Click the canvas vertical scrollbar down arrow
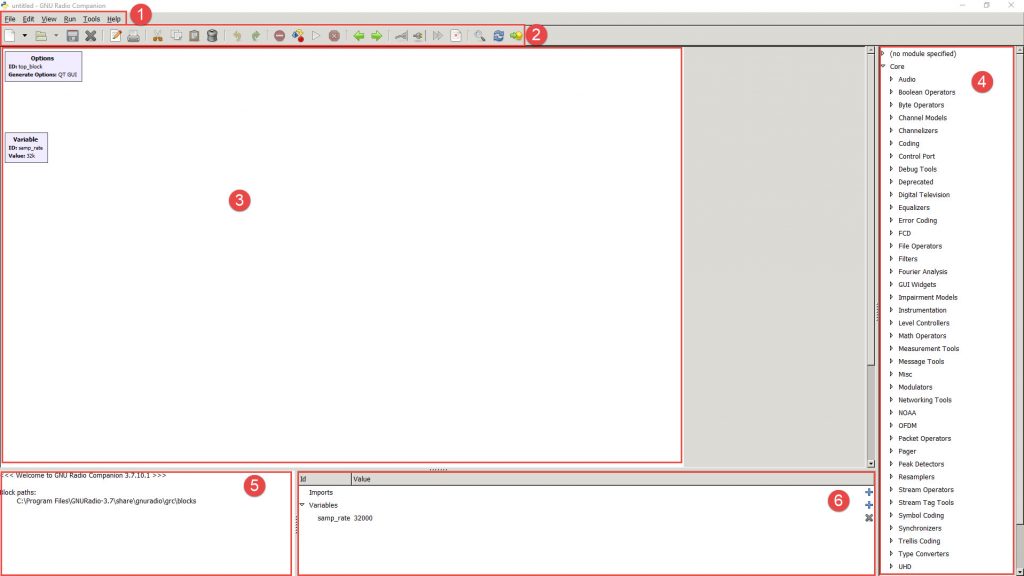This screenshot has width=1024, height=576. coord(871,464)
